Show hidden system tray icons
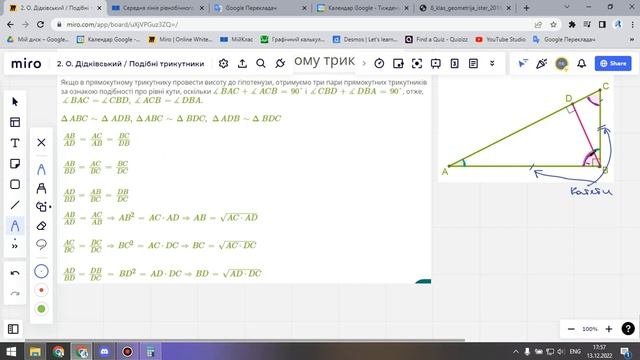Image resolution: width=640 pixels, height=360 pixels. click(516, 351)
